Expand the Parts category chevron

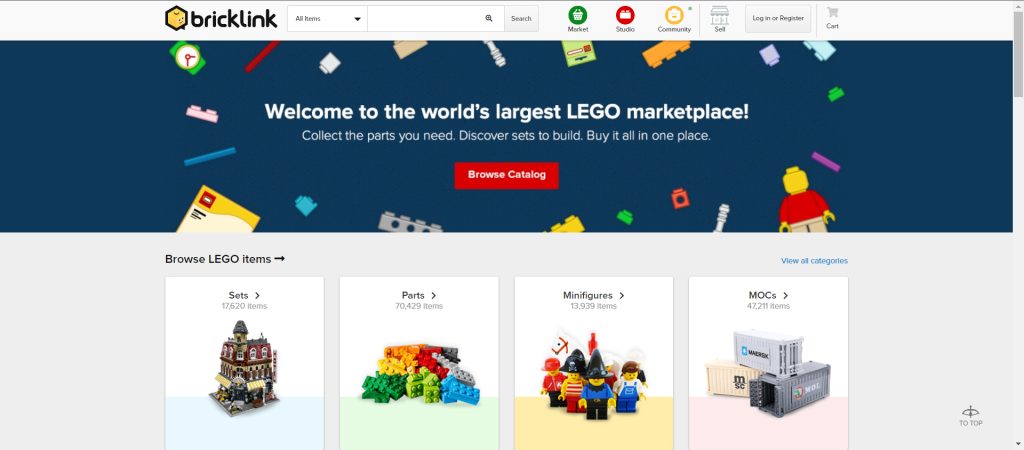[x=434, y=295]
